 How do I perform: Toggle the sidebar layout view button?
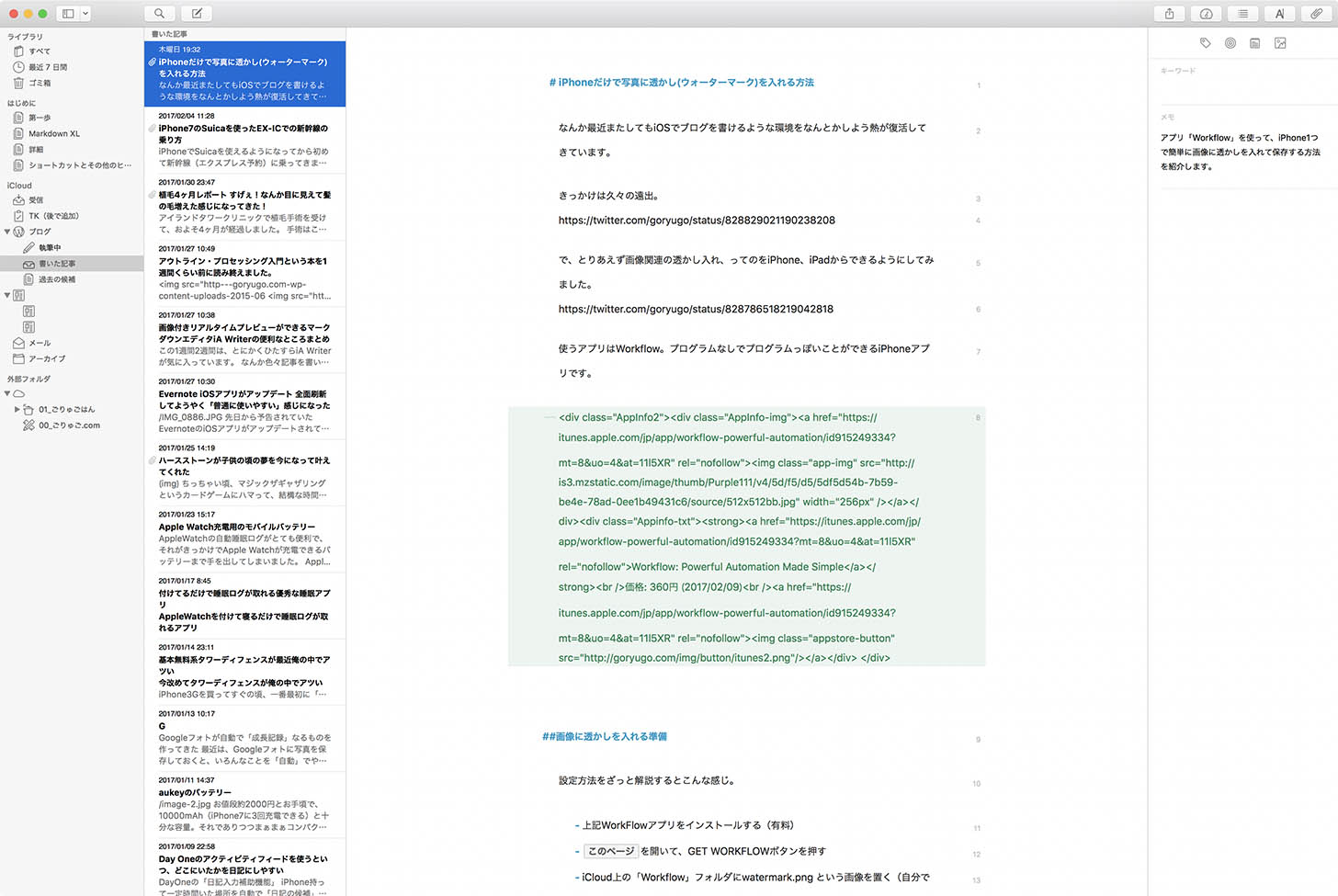tap(68, 14)
